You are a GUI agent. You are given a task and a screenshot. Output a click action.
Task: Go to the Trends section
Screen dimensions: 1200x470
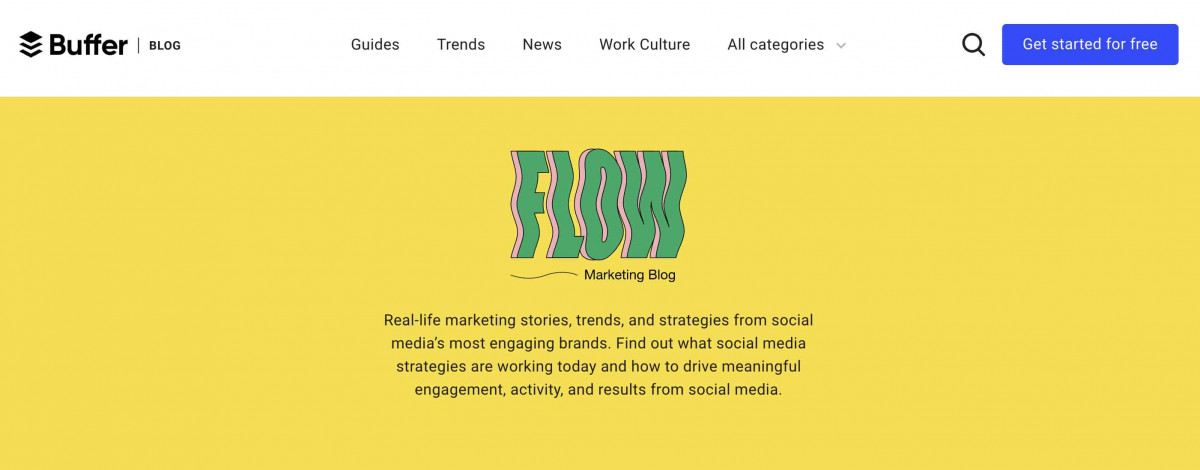tap(461, 44)
